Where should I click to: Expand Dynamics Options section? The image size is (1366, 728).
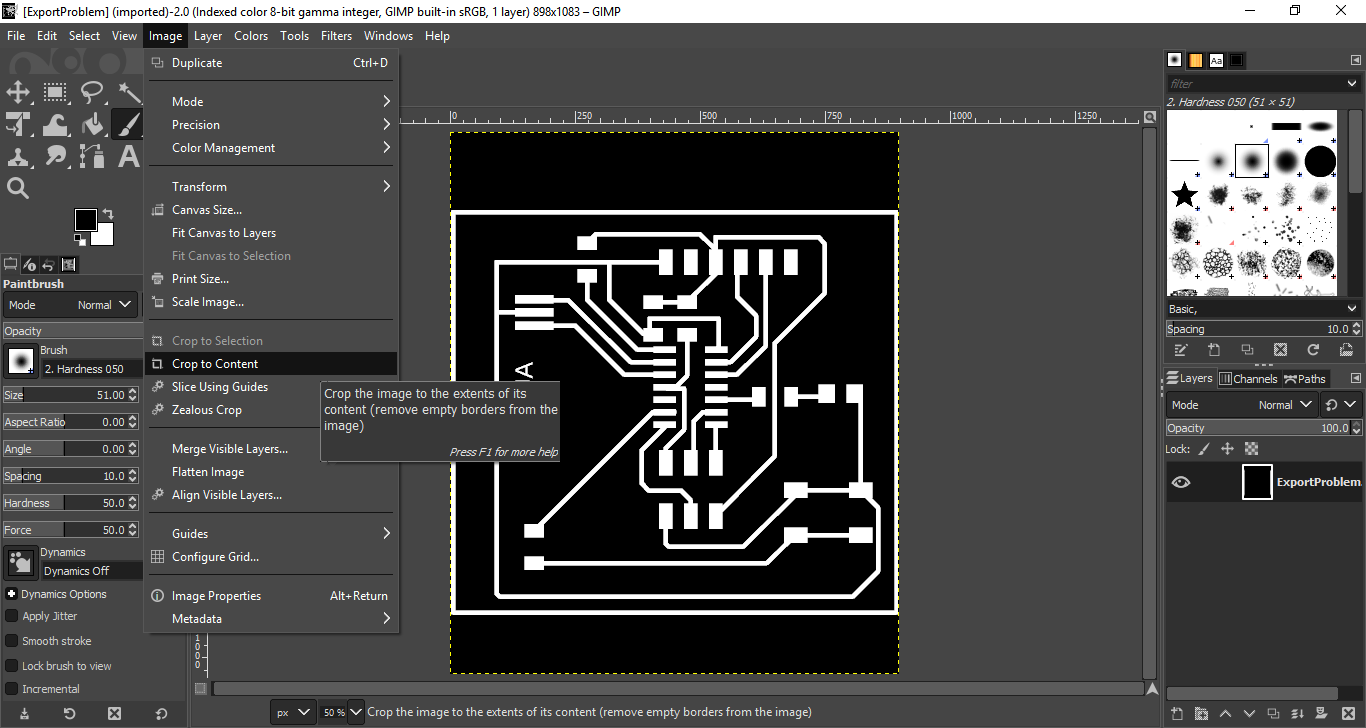pyautogui.click(x=11, y=594)
